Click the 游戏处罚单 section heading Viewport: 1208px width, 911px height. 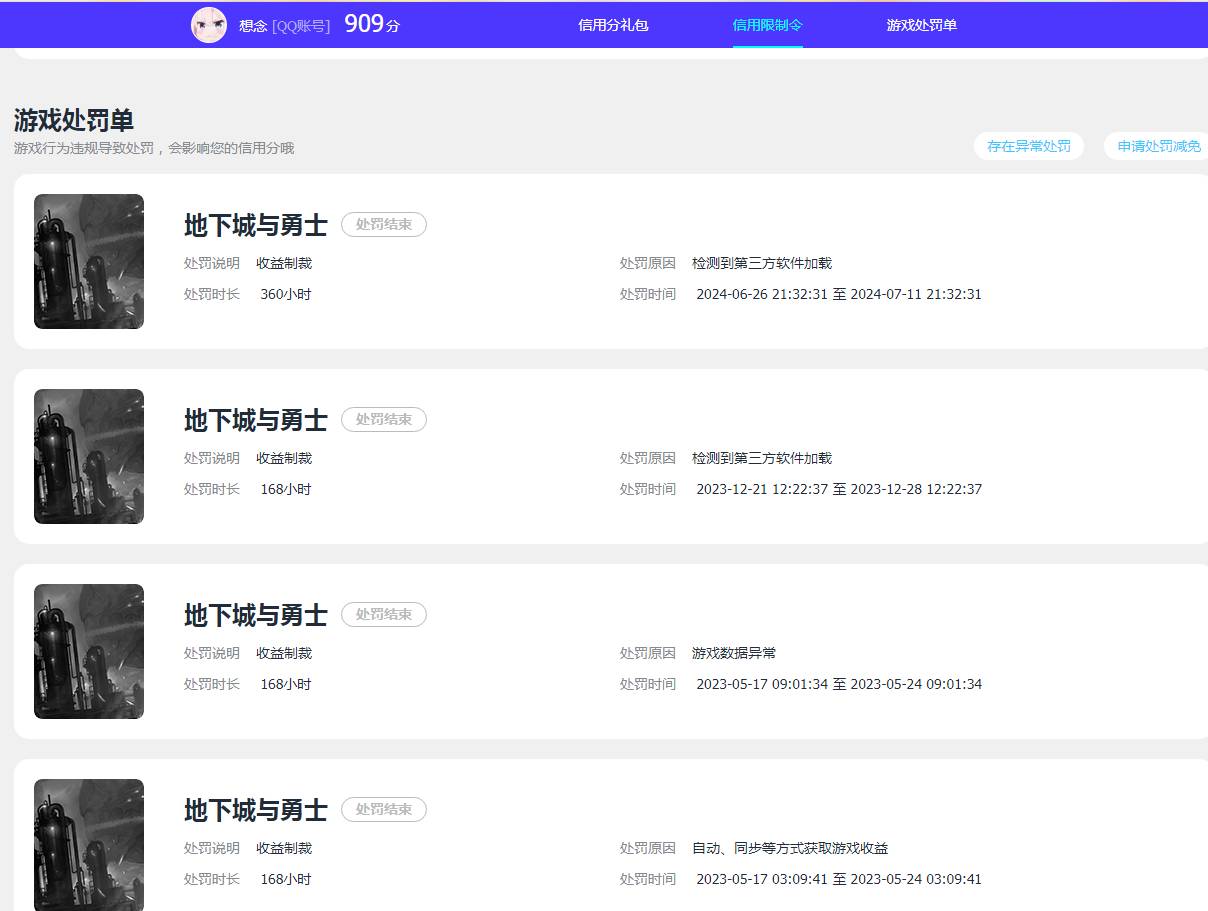(x=74, y=120)
